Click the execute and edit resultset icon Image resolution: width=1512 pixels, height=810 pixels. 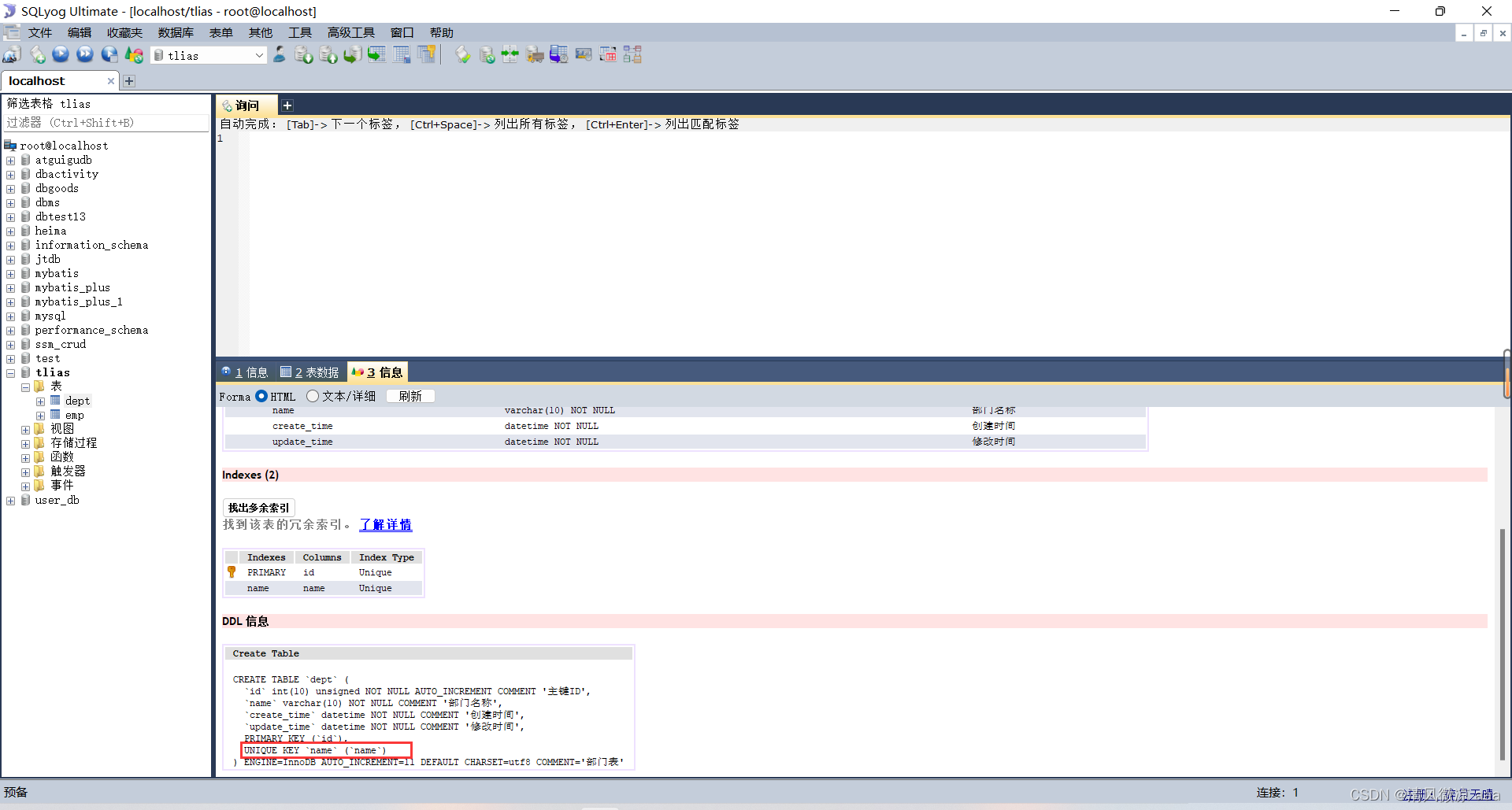tap(109, 55)
